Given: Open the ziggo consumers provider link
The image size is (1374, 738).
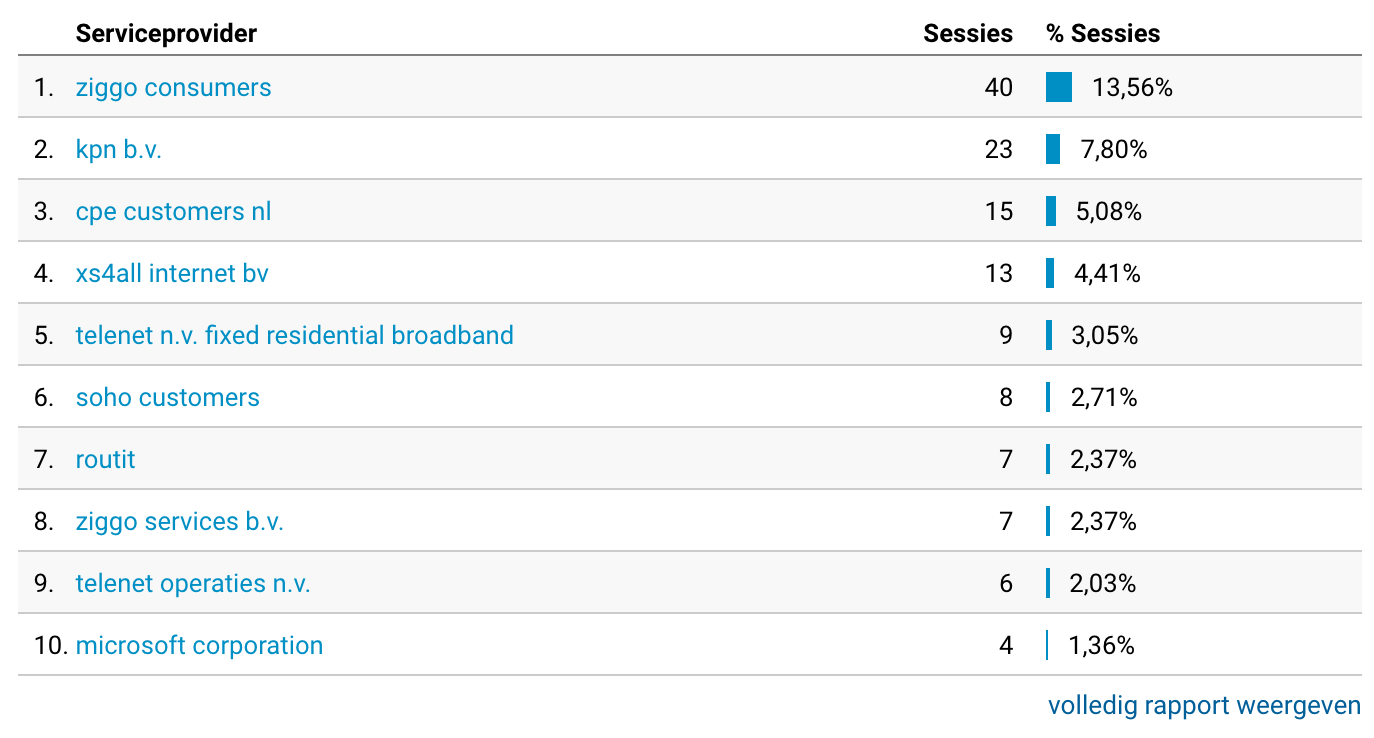Looking at the screenshot, I should [173, 88].
